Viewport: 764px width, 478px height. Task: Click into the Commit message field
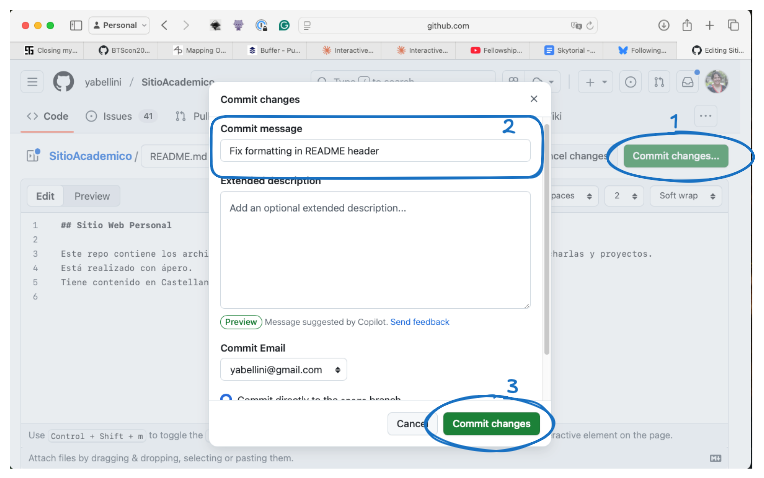[375, 151]
